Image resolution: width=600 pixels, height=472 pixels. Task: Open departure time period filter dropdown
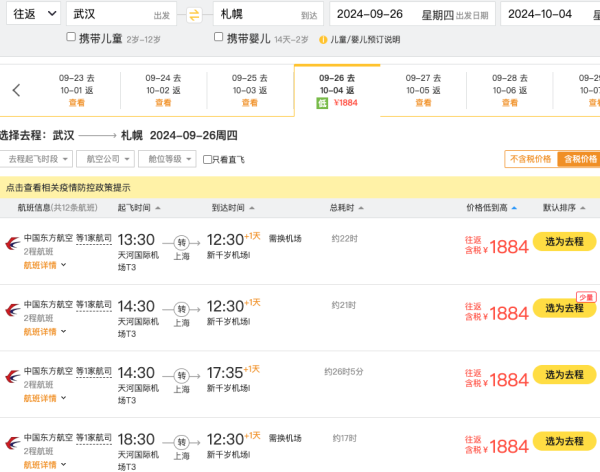click(36, 159)
